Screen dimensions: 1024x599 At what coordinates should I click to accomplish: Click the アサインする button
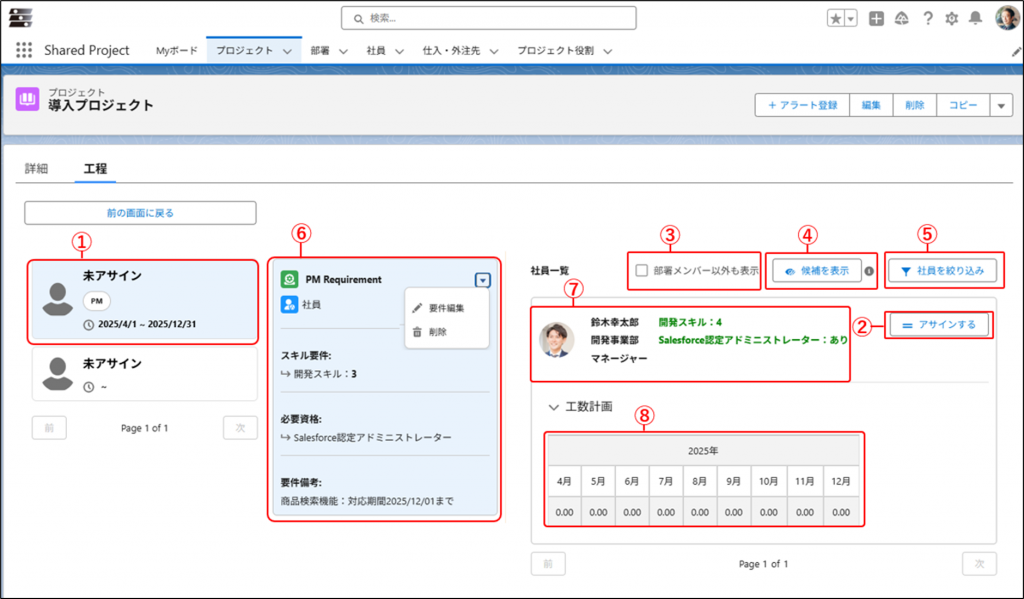pyautogui.click(x=939, y=325)
